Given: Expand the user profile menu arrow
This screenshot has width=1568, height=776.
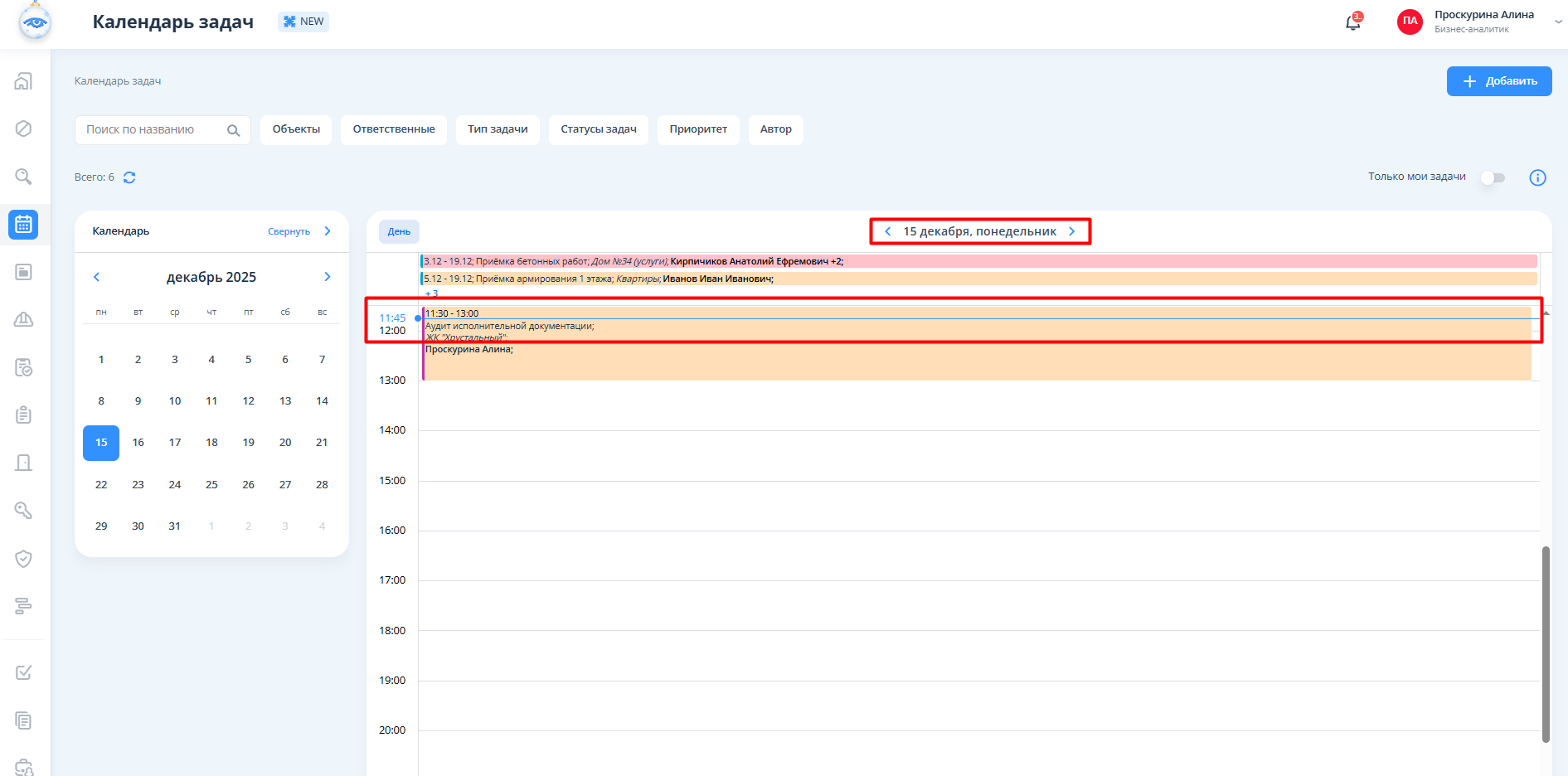Looking at the screenshot, I should point(1558,22).
